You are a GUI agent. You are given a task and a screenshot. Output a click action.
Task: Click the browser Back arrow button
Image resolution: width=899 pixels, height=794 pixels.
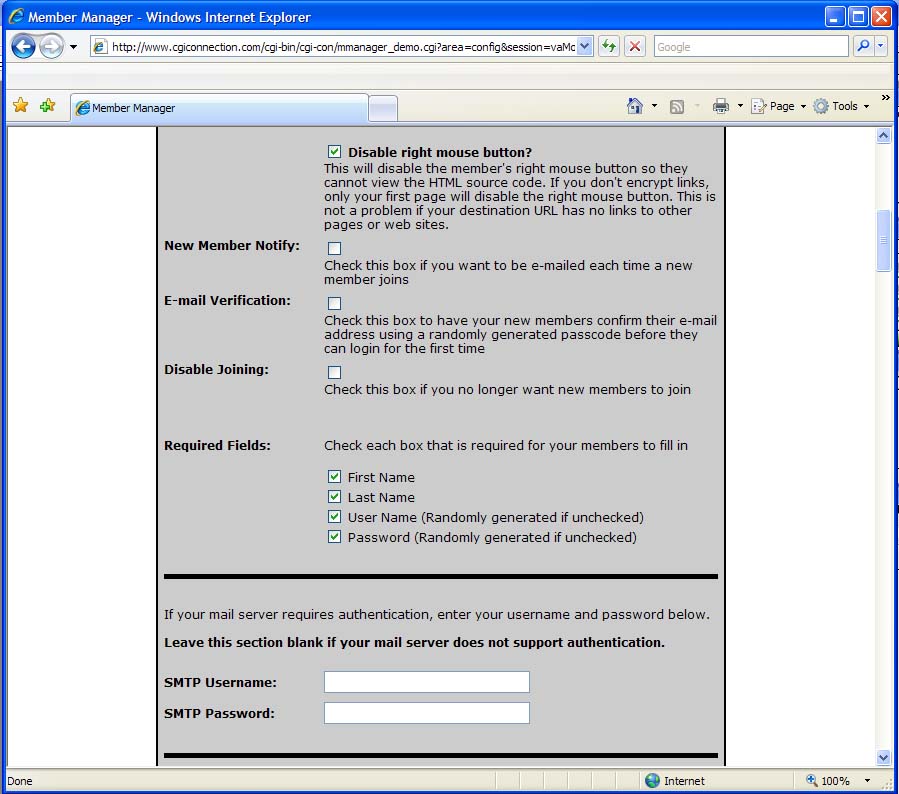pyautogui.click(x=23, y=47)
